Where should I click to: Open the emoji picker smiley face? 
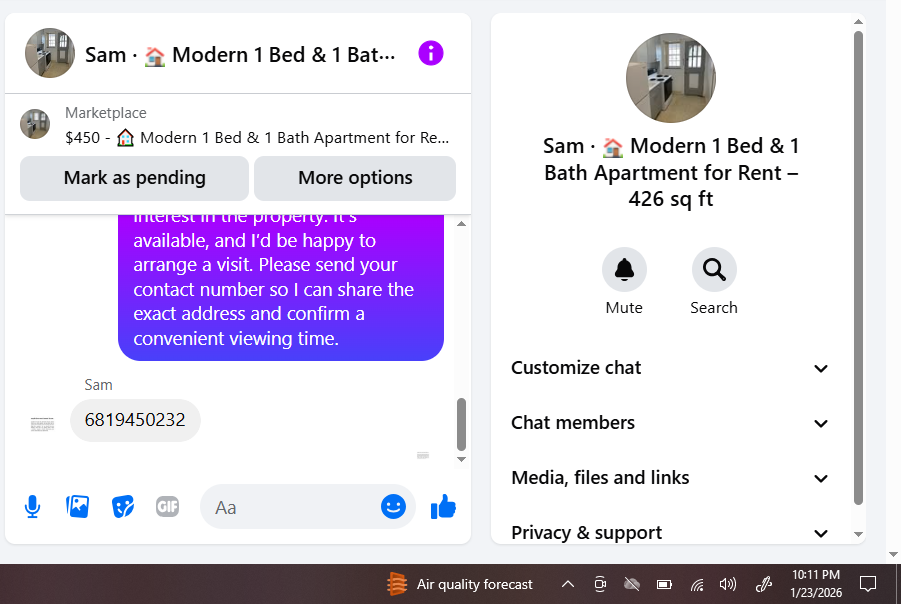pyautogui.click(x=393, y=506)
